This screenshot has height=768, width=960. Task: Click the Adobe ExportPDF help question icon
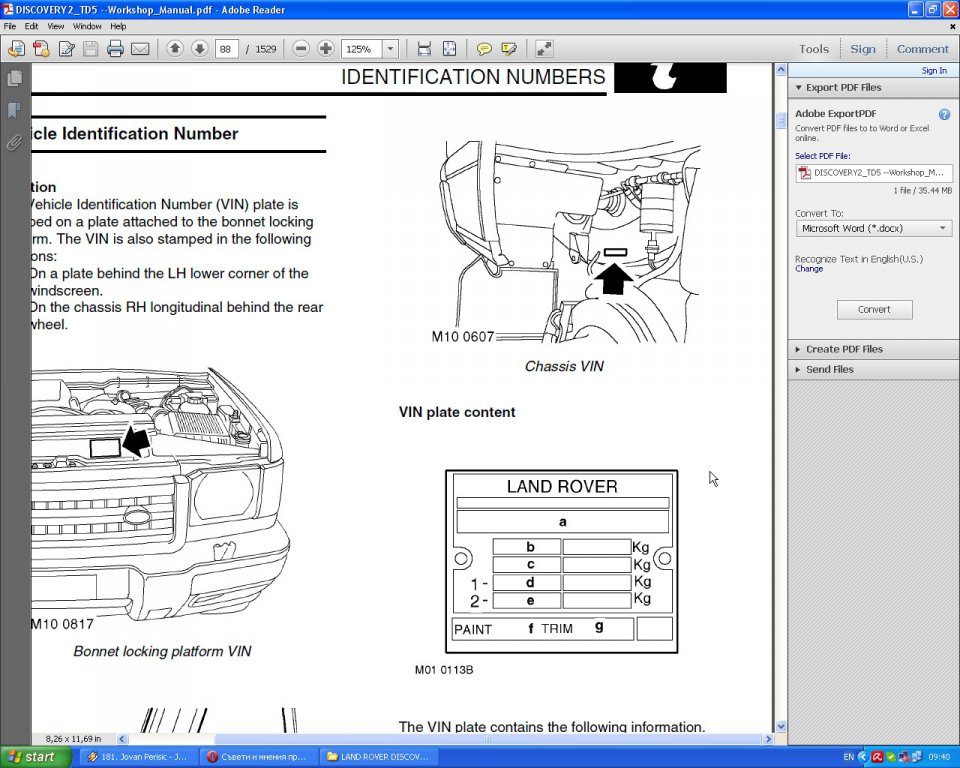(x=944, y=114)
